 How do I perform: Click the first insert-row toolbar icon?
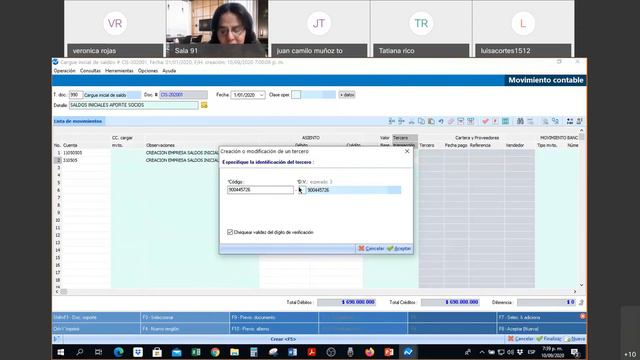pyautogui.click(x=392, y=121)
